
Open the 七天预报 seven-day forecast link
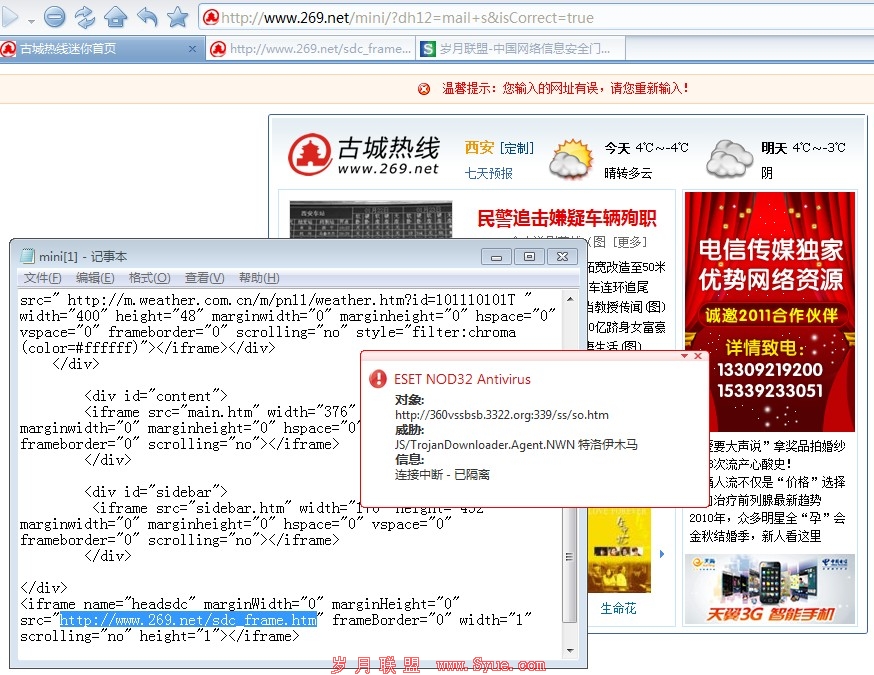tap(489, 173)
